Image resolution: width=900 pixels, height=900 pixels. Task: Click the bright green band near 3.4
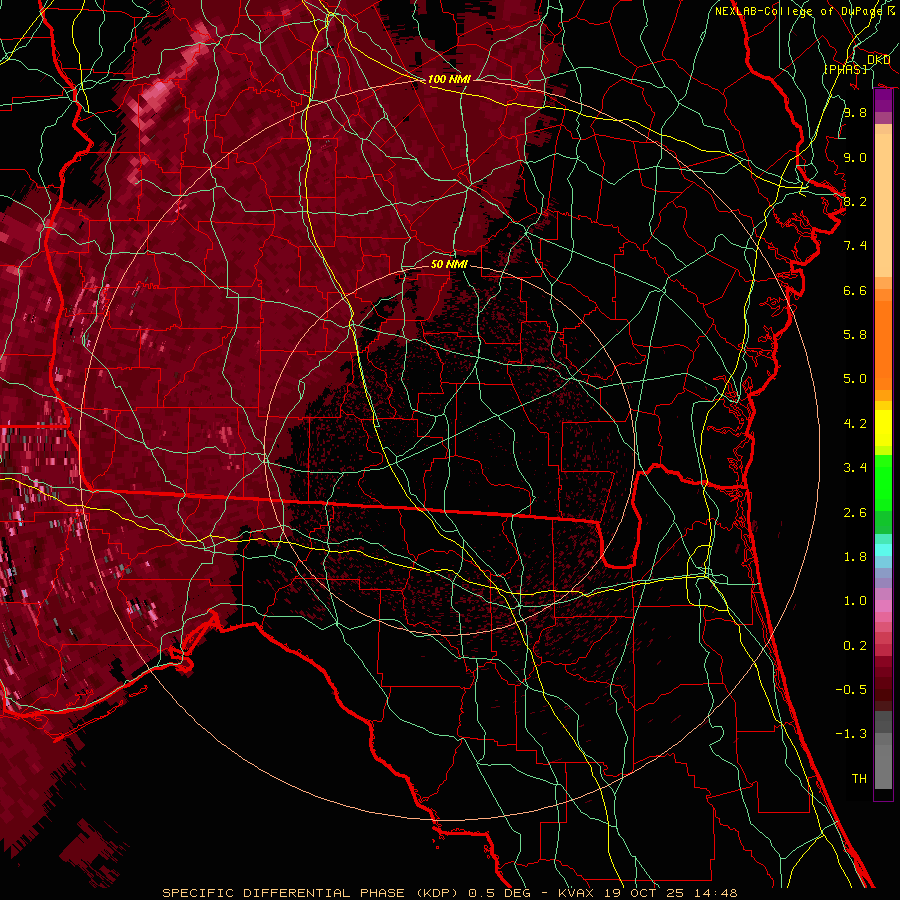(x=883, y=470)
